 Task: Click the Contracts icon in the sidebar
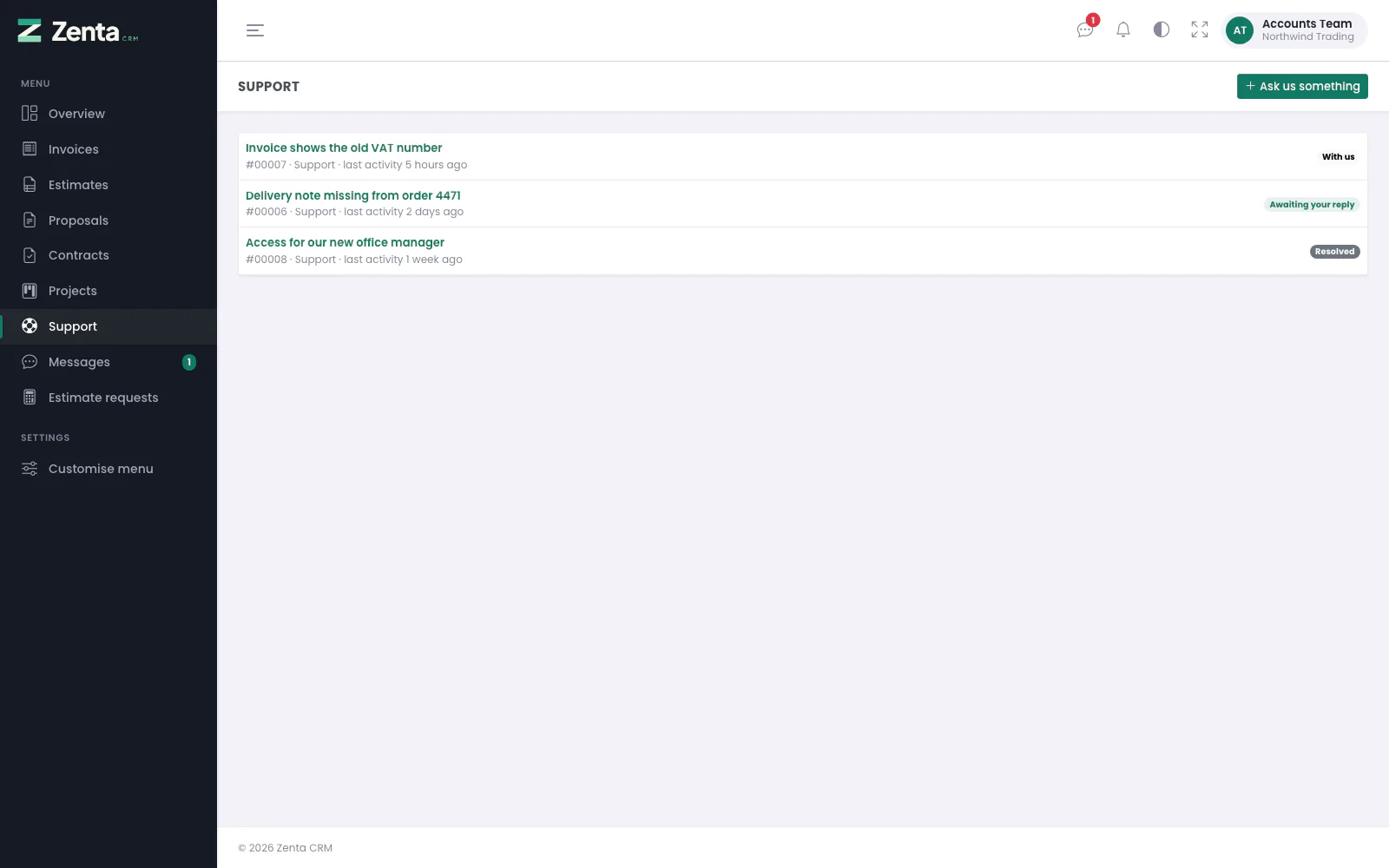pos(30,255)
